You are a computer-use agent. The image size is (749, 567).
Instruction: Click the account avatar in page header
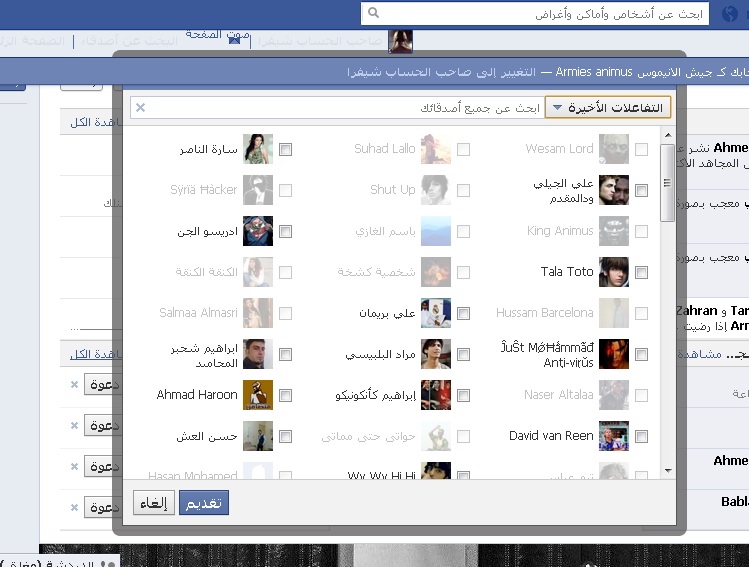click(400, 41)
